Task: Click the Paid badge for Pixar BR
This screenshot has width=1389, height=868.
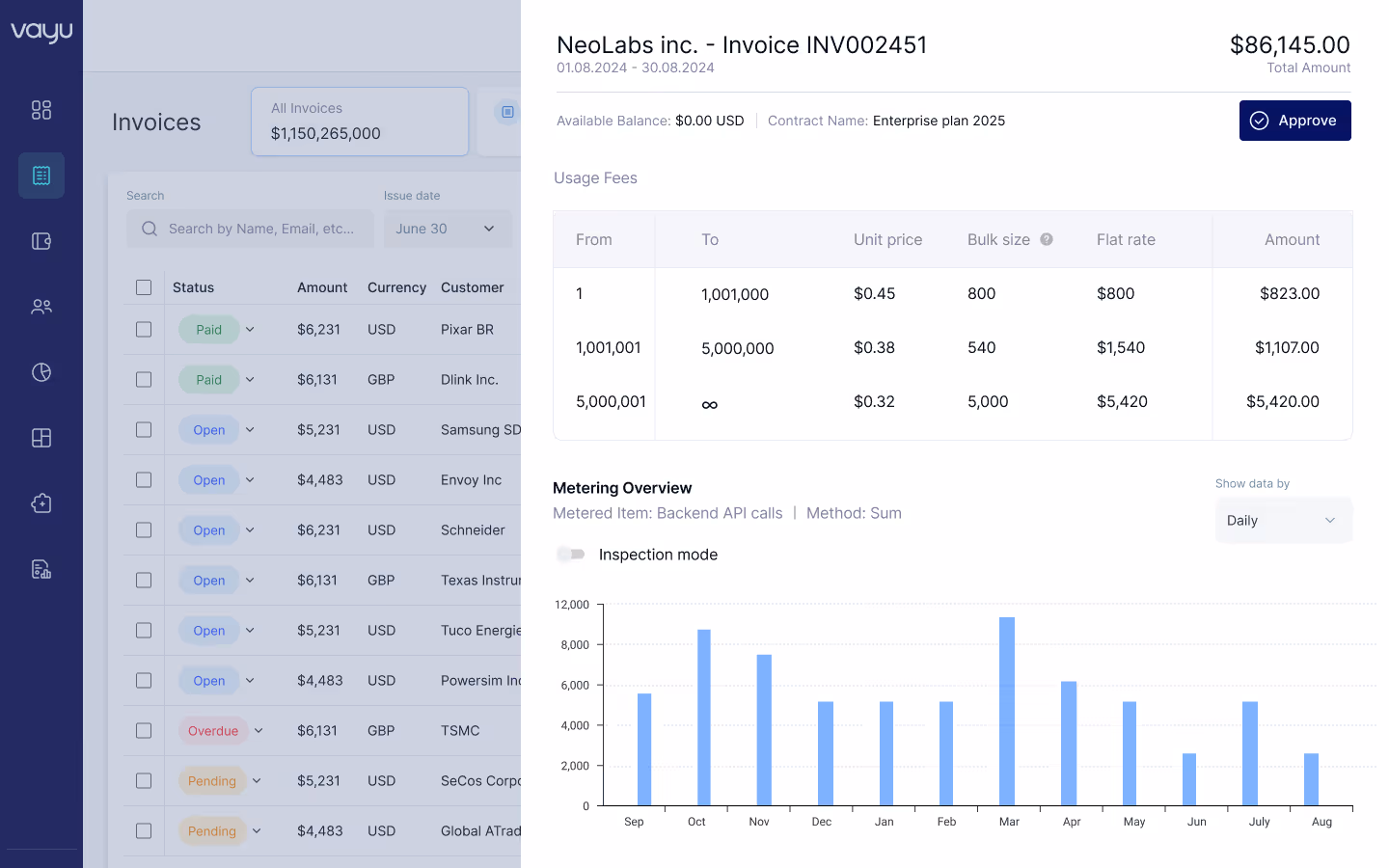Action: point(208,330)
